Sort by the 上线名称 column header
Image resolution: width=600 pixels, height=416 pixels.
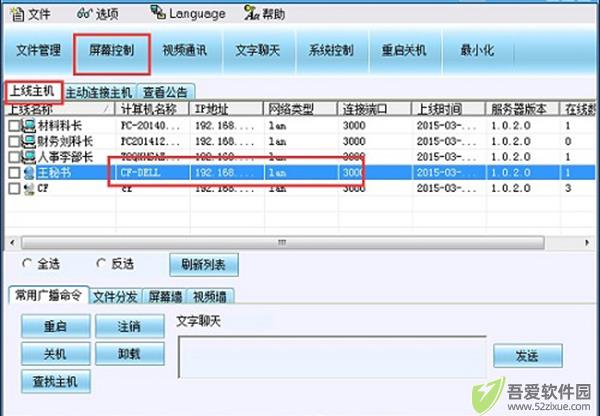(60, 109)
